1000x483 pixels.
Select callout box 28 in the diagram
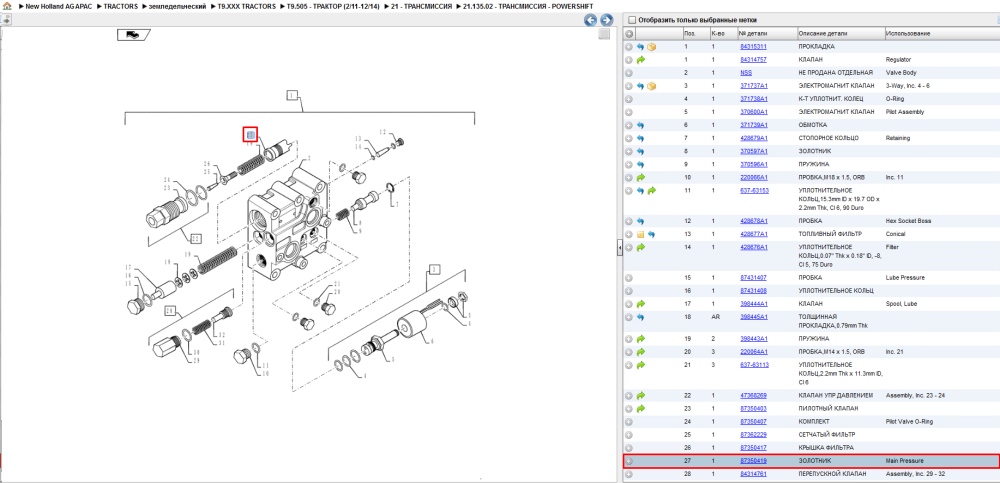coord(170,311)
